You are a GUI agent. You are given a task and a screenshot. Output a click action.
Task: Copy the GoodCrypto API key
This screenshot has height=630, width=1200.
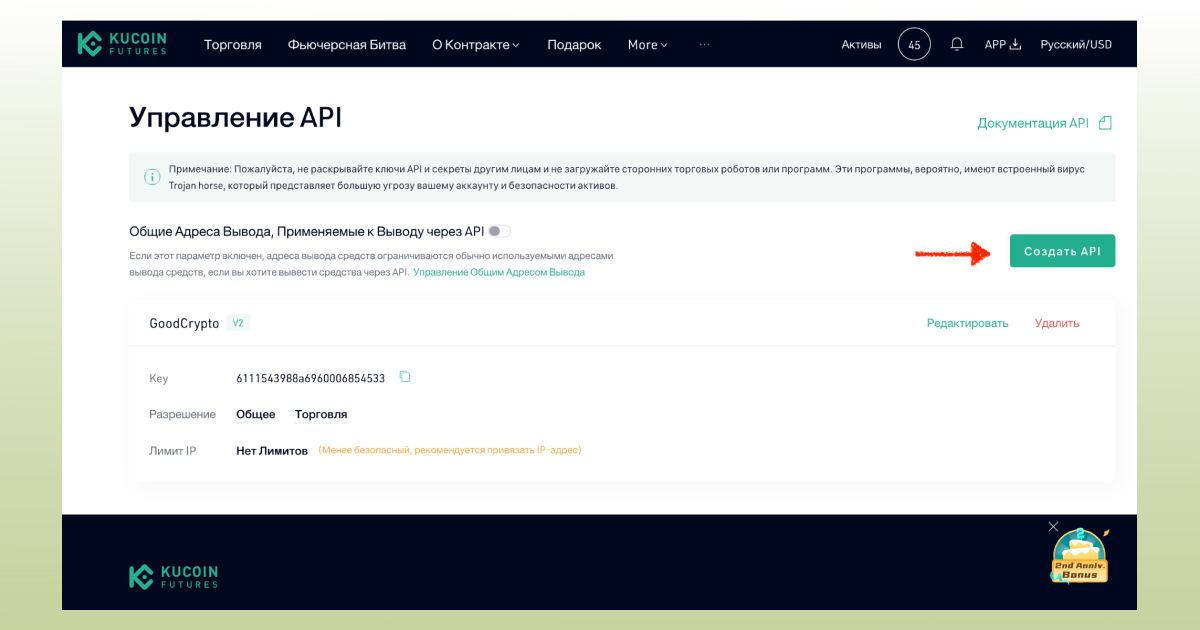(x=404, y=376)
